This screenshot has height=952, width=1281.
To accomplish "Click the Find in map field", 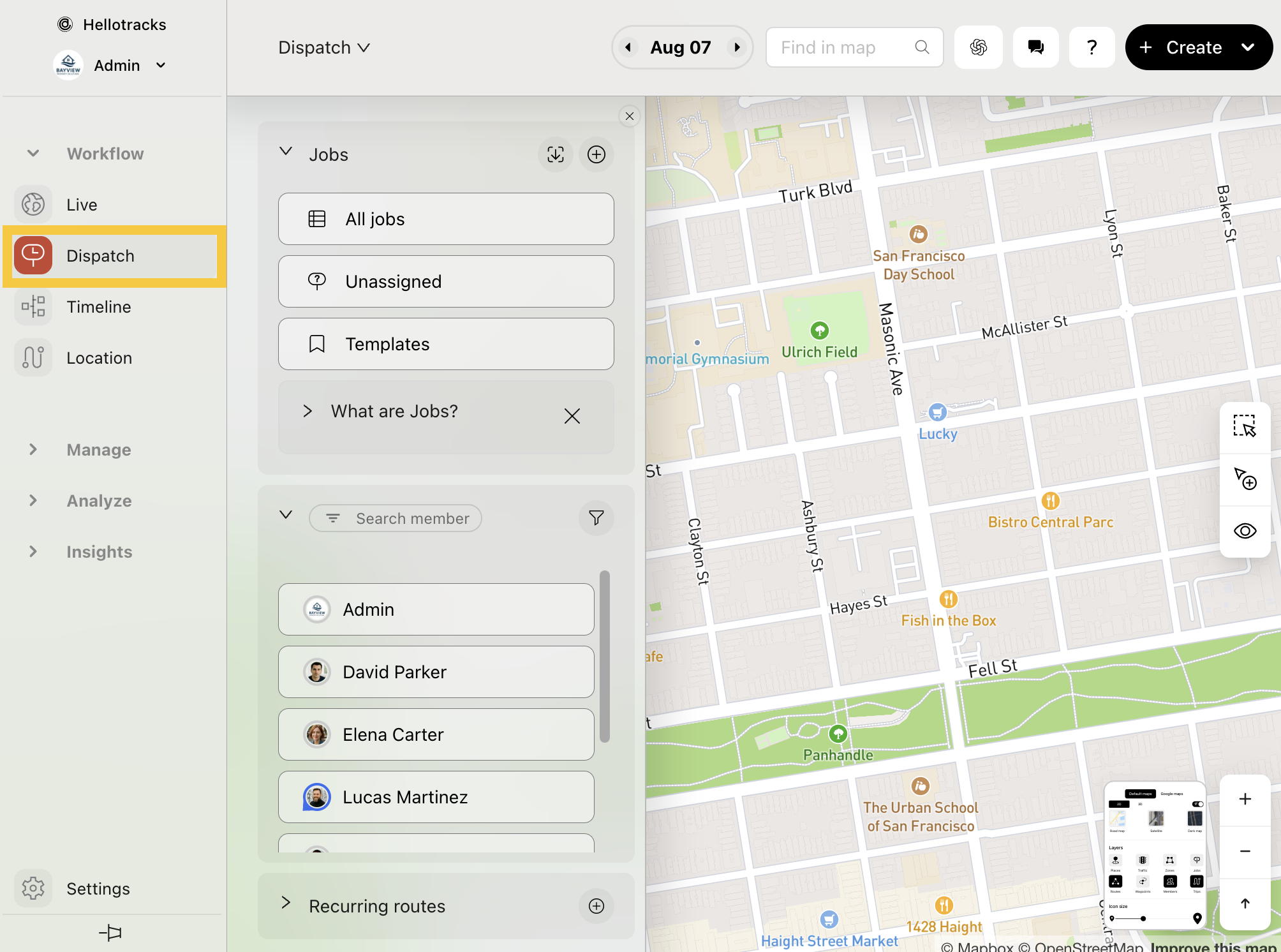I will click(854, 47).
